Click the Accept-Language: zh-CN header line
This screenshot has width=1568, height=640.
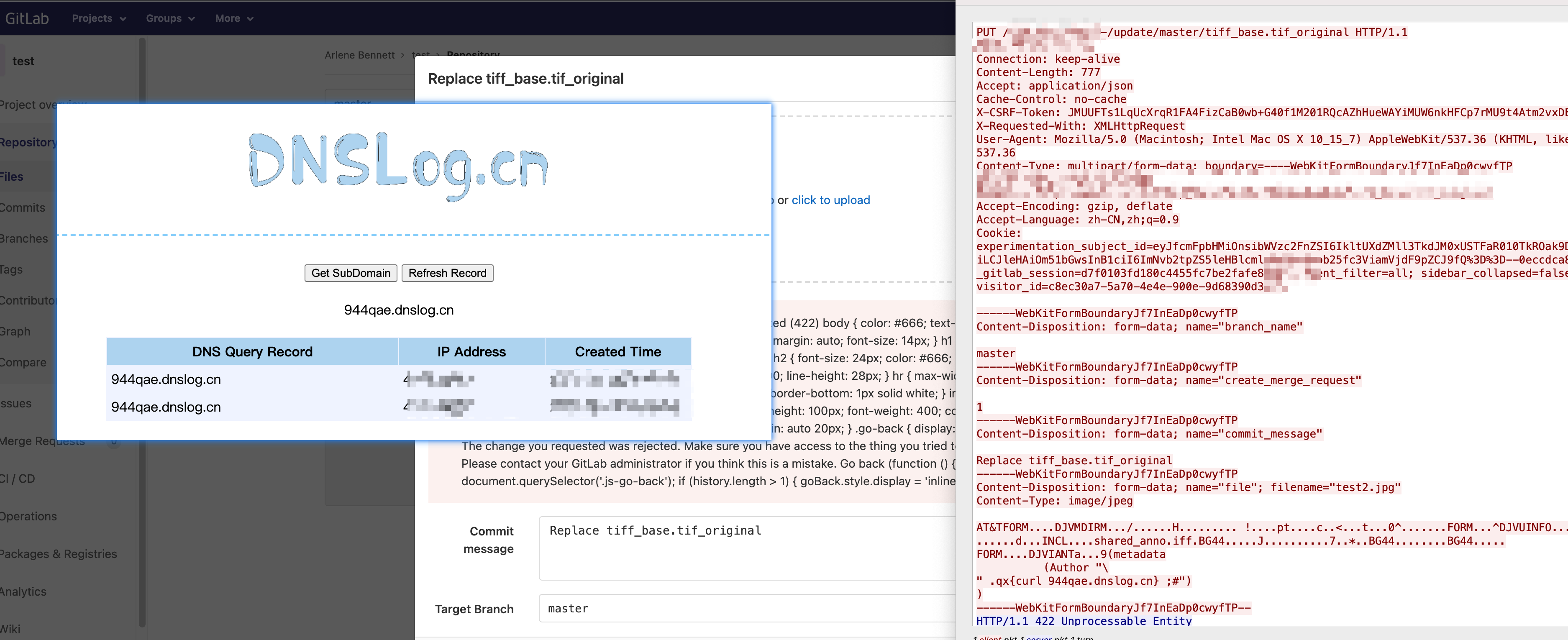[1077, 220]
